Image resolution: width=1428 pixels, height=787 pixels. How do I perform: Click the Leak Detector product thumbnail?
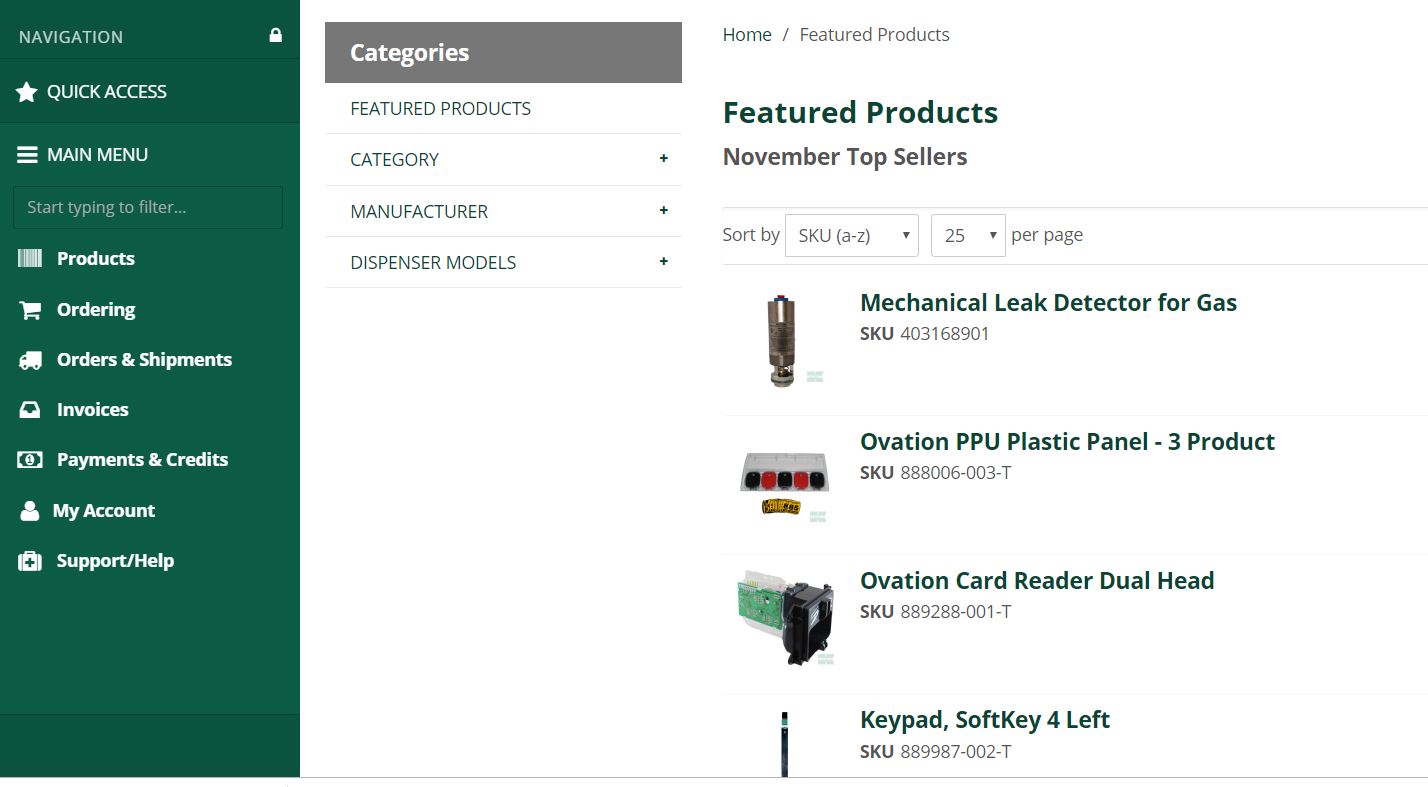click(x=785, y=341)
